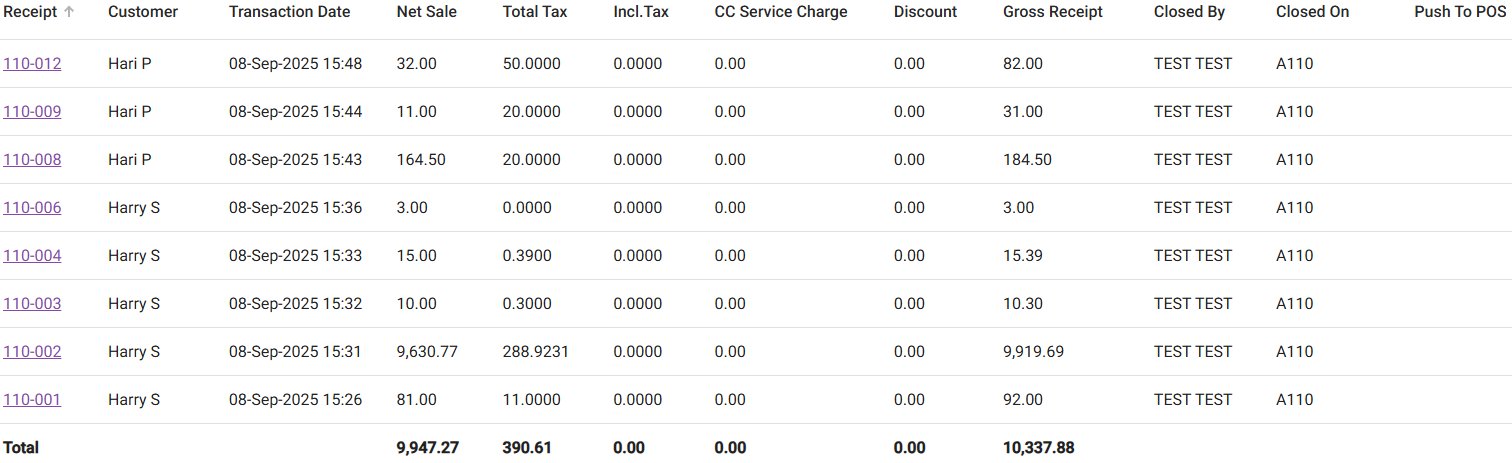Open receipt 110-001 link
1512x463 pixels.
coord(32,400)
